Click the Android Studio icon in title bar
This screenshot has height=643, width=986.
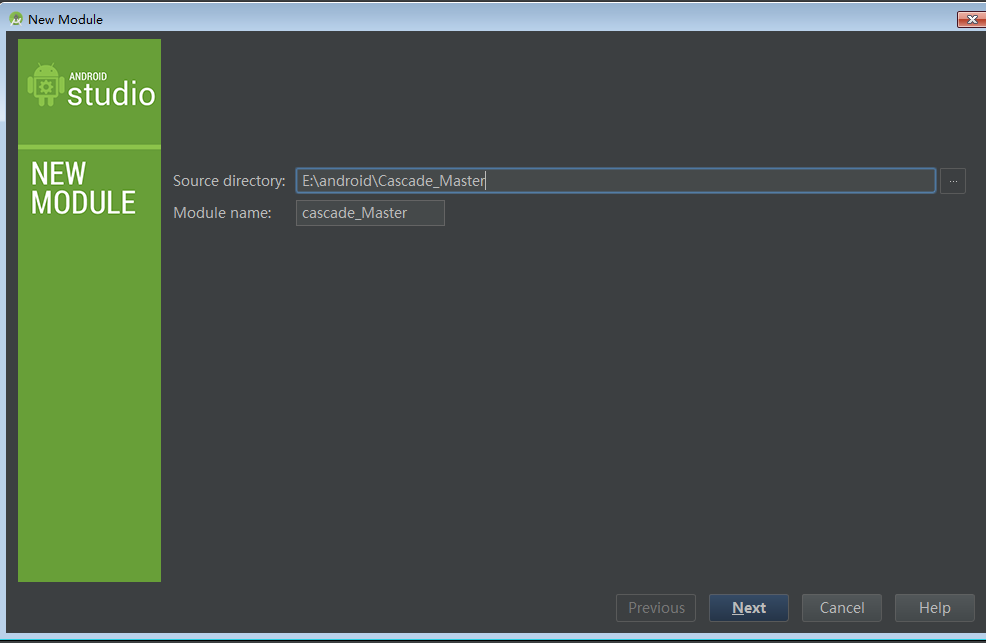coord(15,19)
